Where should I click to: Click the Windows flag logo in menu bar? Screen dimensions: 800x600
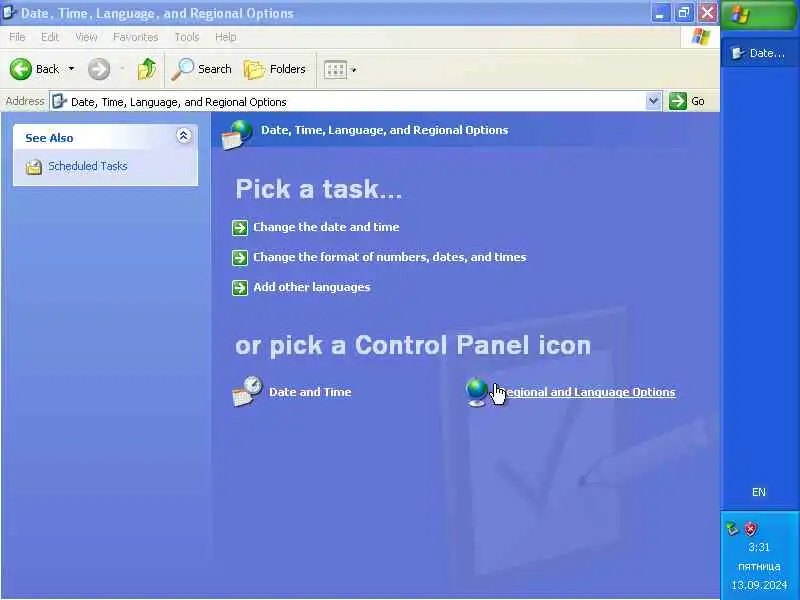pyautogui.click(x=701, y=37)
